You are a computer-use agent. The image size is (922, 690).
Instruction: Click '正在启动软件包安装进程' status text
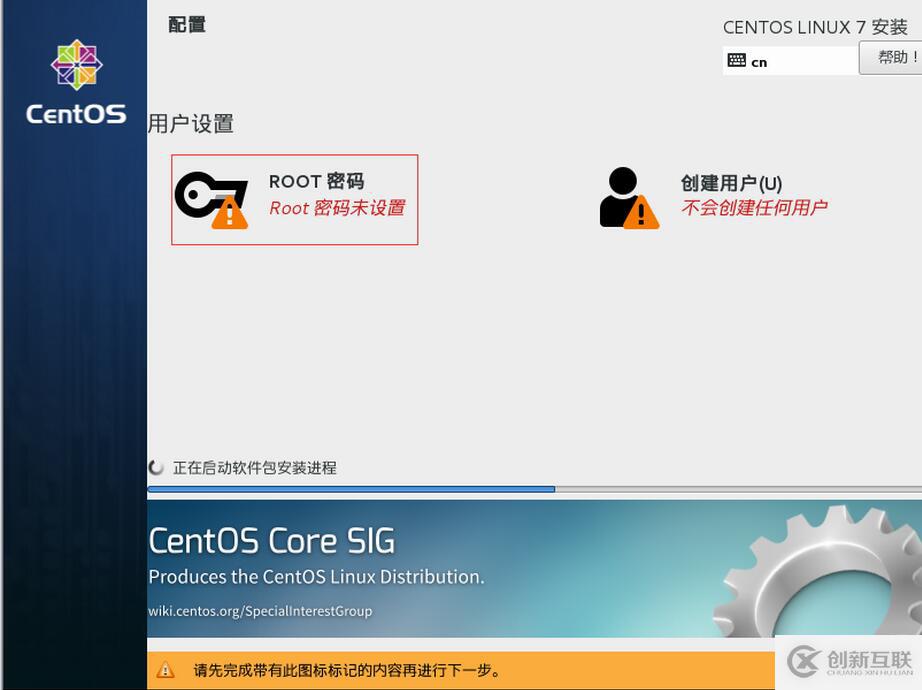point(255,468)
